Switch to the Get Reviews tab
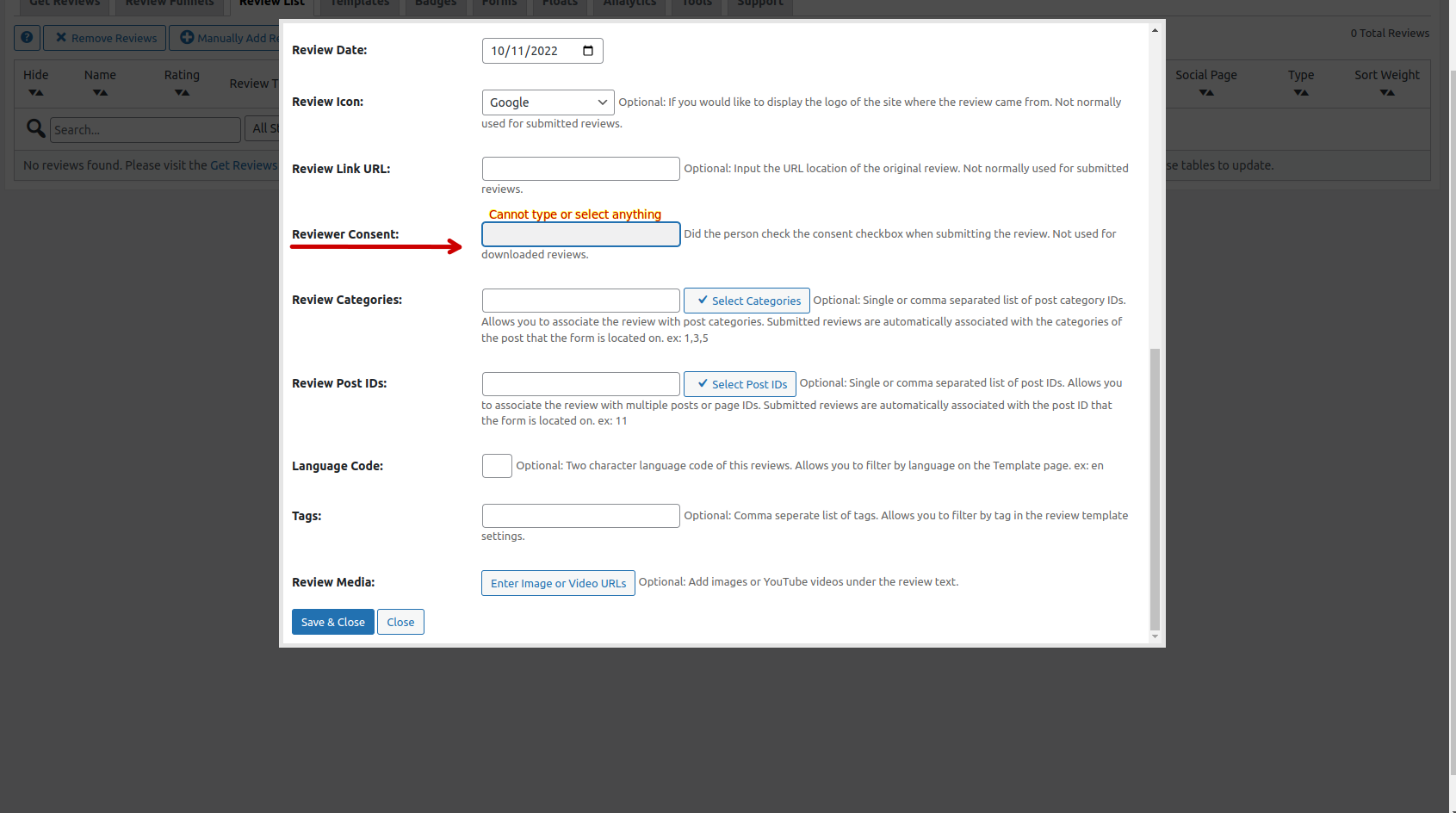Screen dimensions: 1456x813 [x=65, y=5]
